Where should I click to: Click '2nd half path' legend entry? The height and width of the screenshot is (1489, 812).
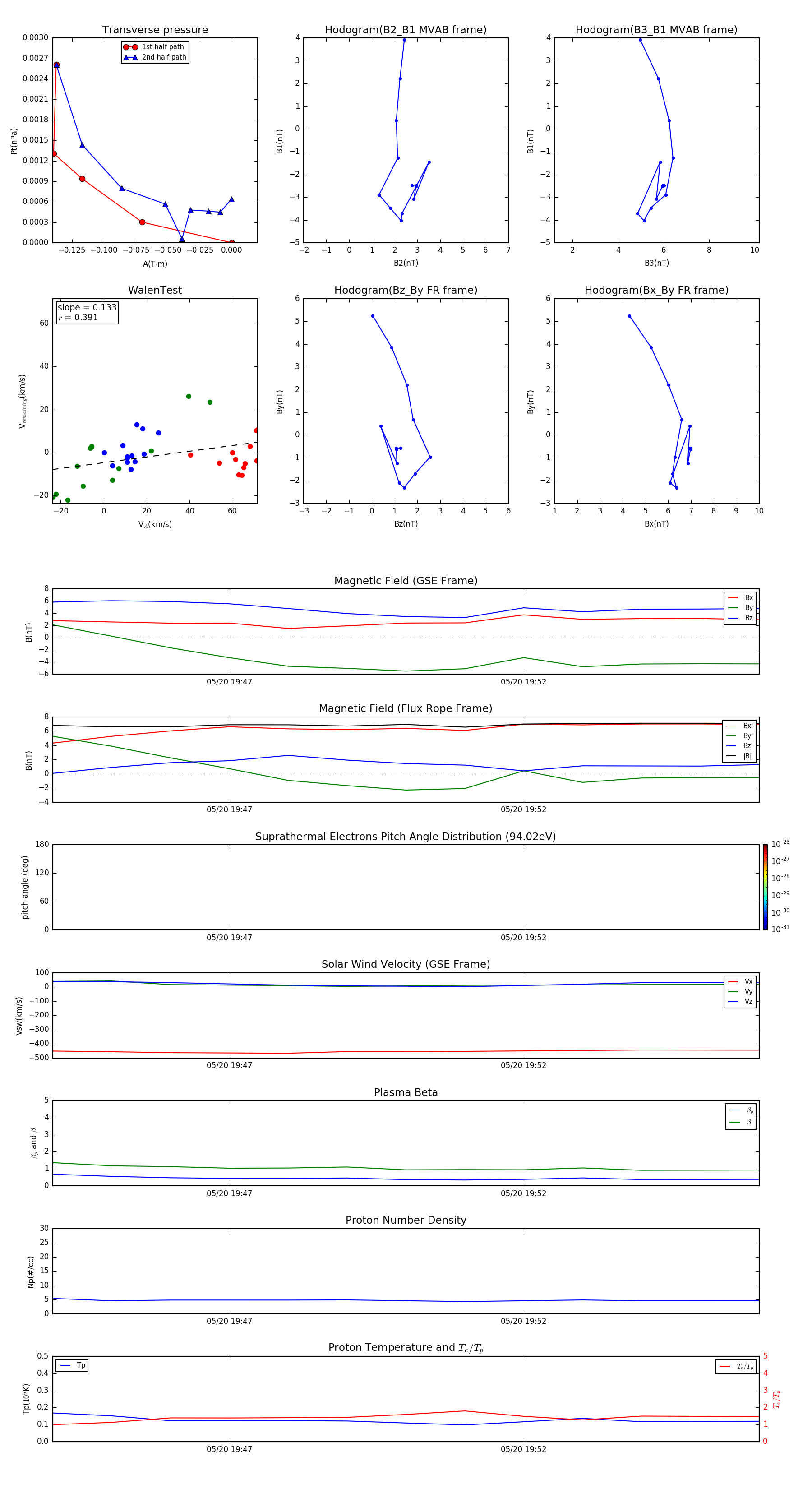(x=155, y=57)
